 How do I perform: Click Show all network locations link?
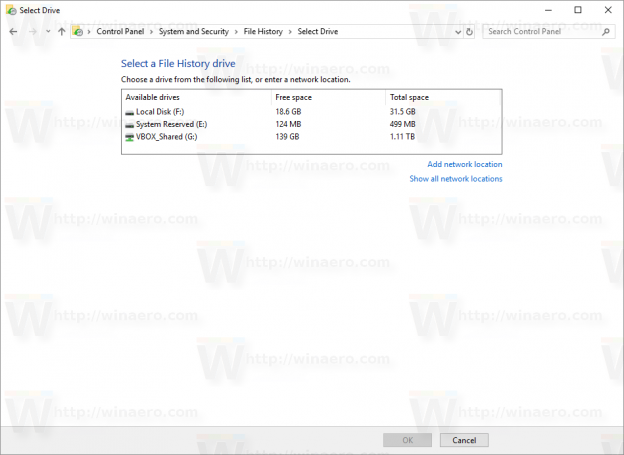(x=455, y=179)
